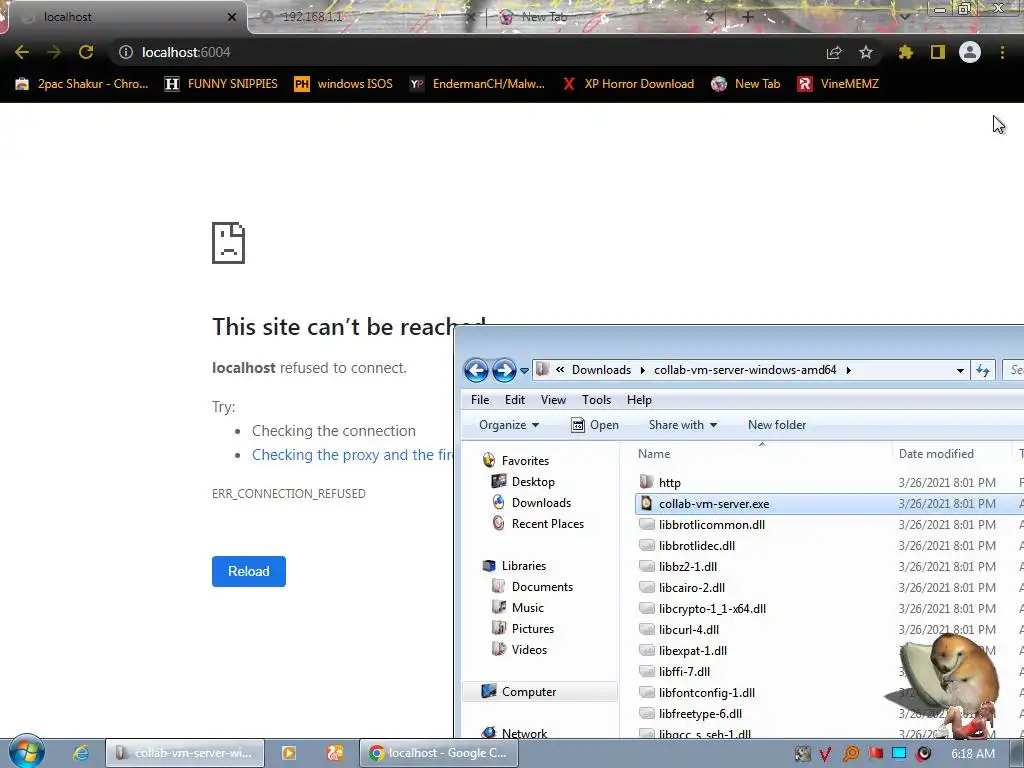Switch to the localhost tab

124,17
